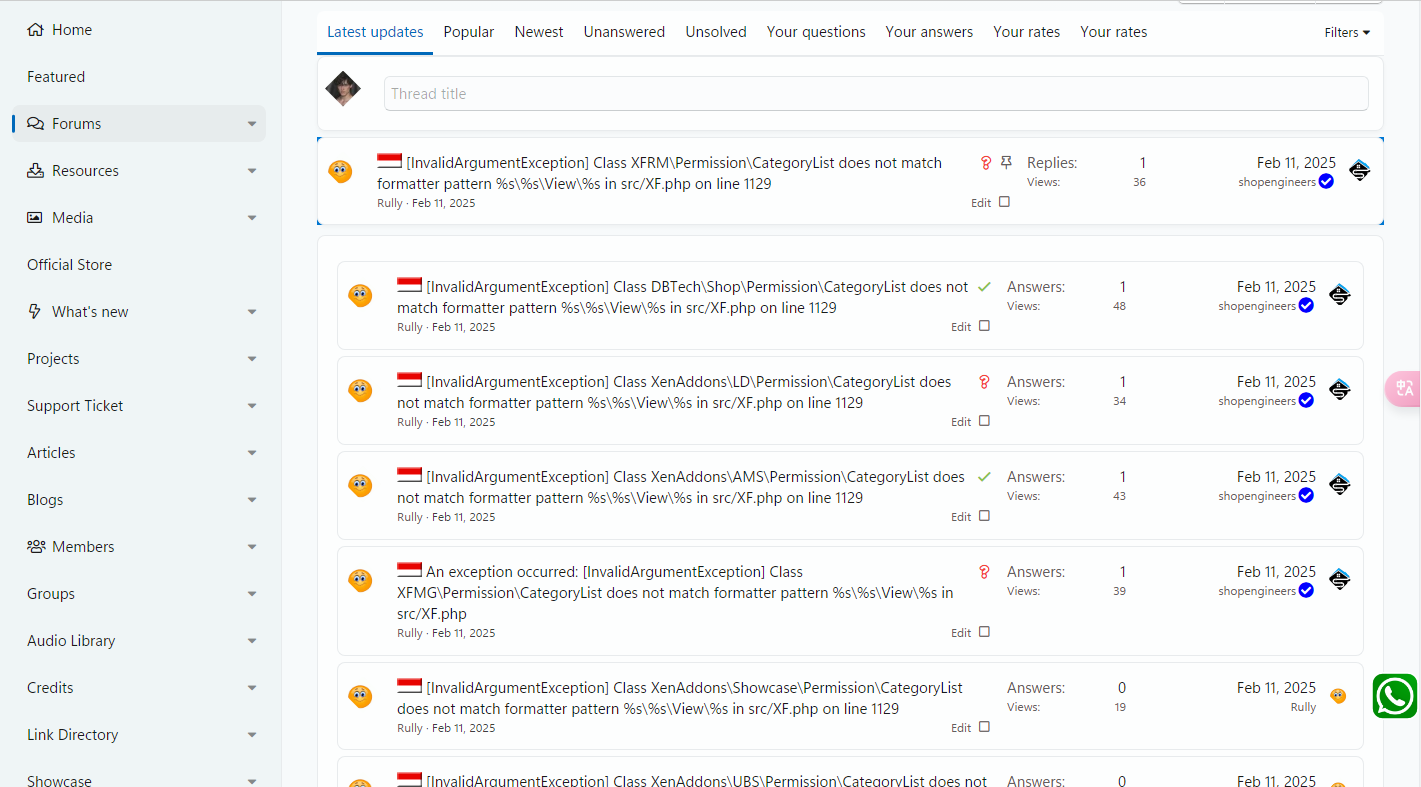Click the red question icon on XenAddons\LD thread

(984, 382)
